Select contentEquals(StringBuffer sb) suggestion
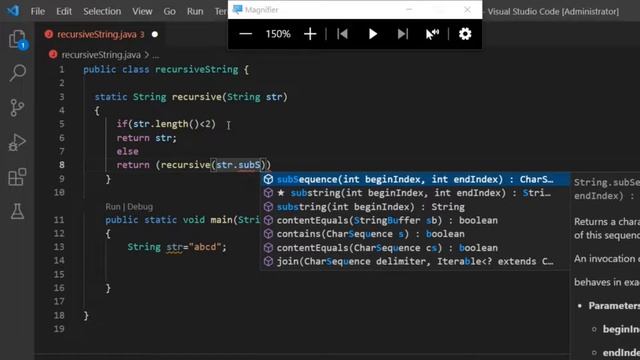This screenshot has width=640, height=360. (414, 220)
